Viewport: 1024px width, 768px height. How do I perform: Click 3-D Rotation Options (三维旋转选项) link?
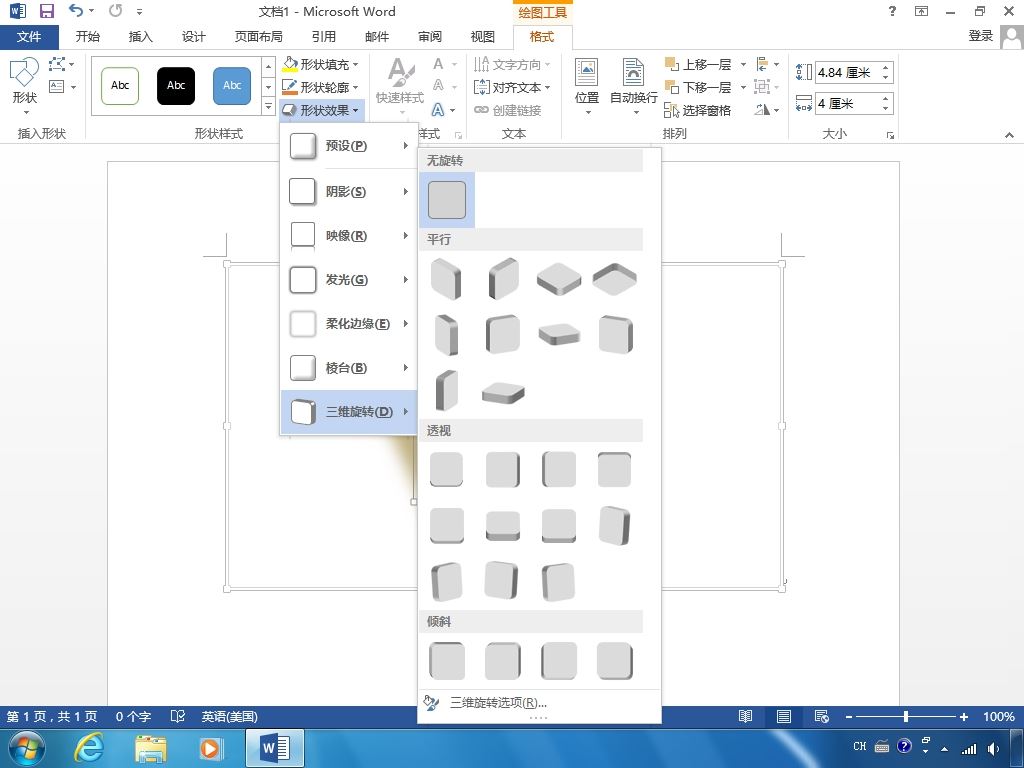tap(498, 703)
